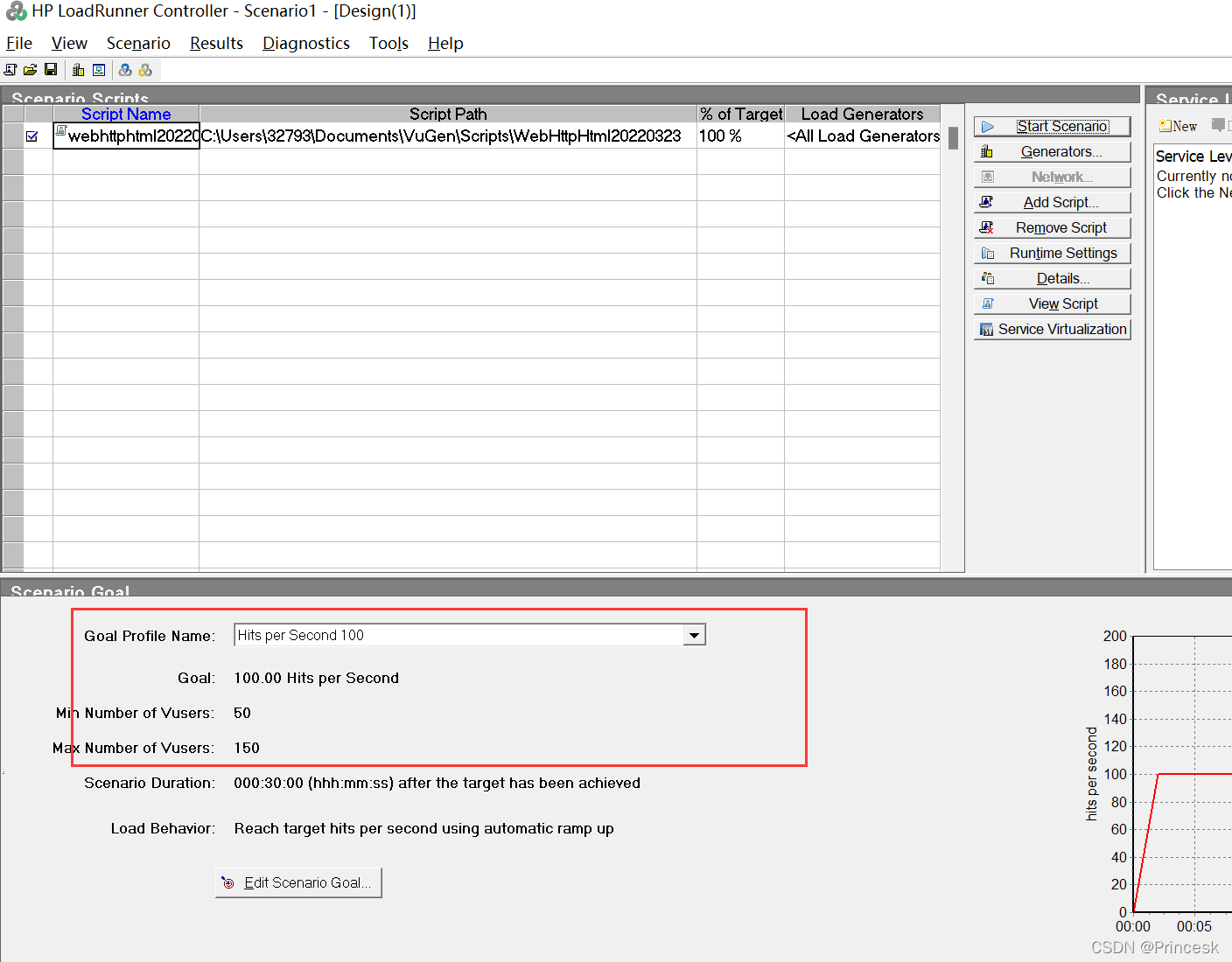Open Service Virtualization

(1052, 330)
